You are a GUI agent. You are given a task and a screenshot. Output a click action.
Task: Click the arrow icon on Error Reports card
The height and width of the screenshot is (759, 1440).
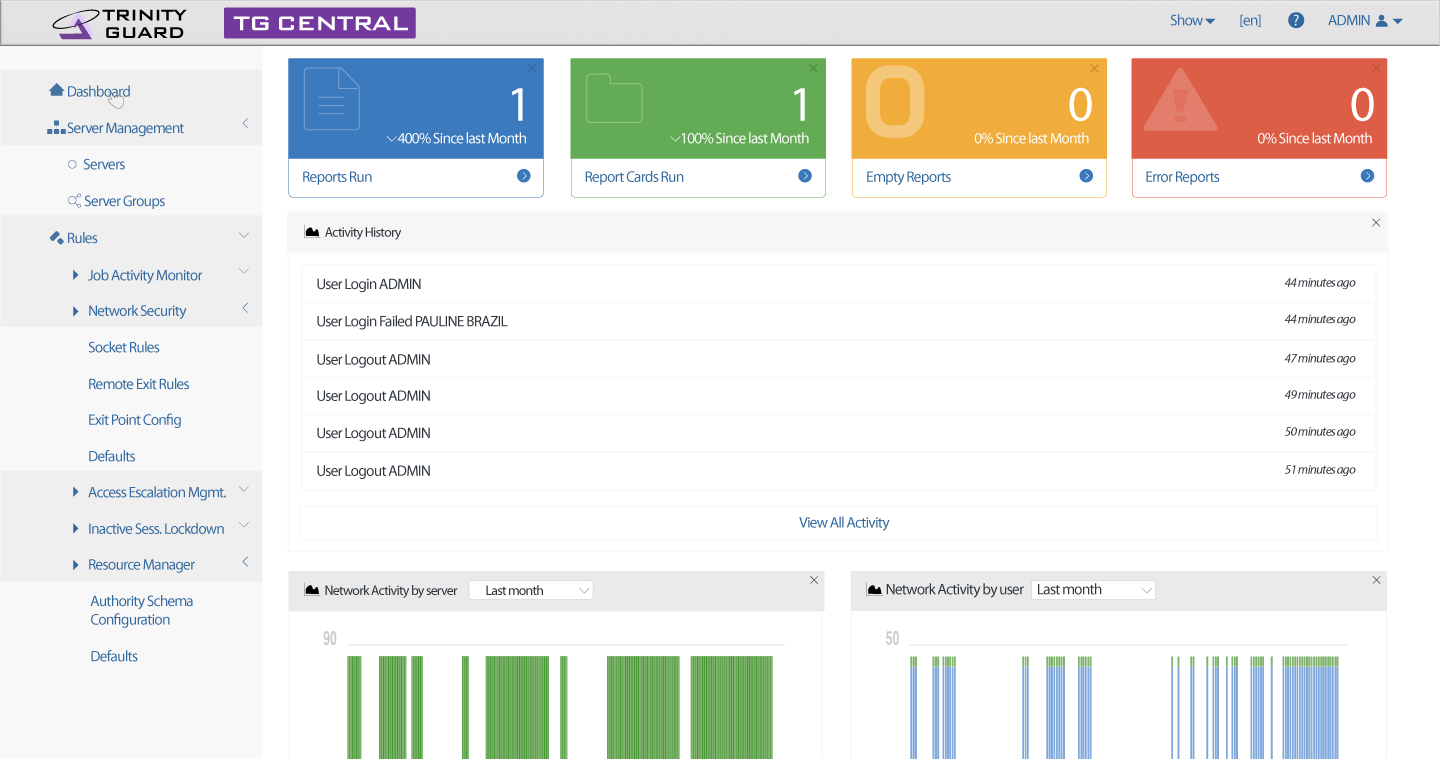(1367, 175)
